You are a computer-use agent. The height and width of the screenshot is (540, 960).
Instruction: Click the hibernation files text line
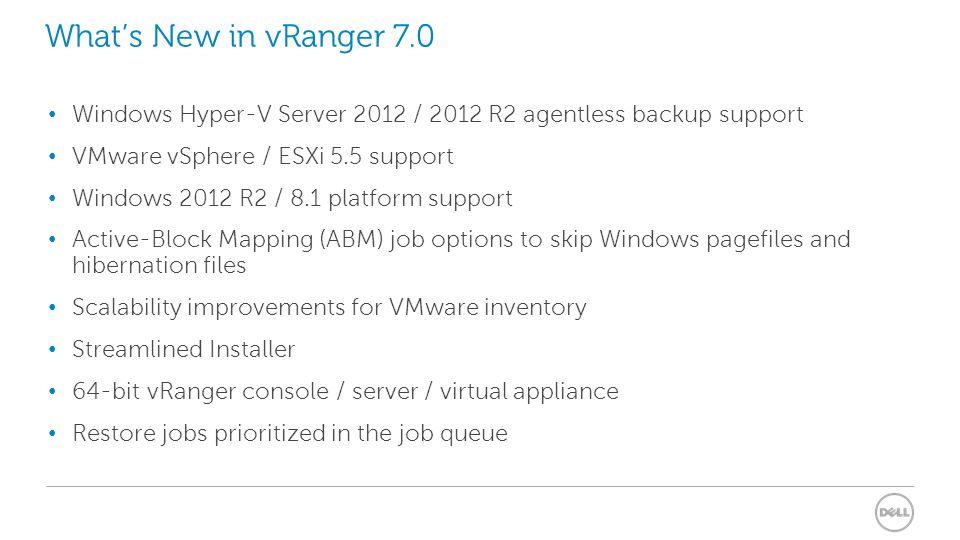click(159, 265)
